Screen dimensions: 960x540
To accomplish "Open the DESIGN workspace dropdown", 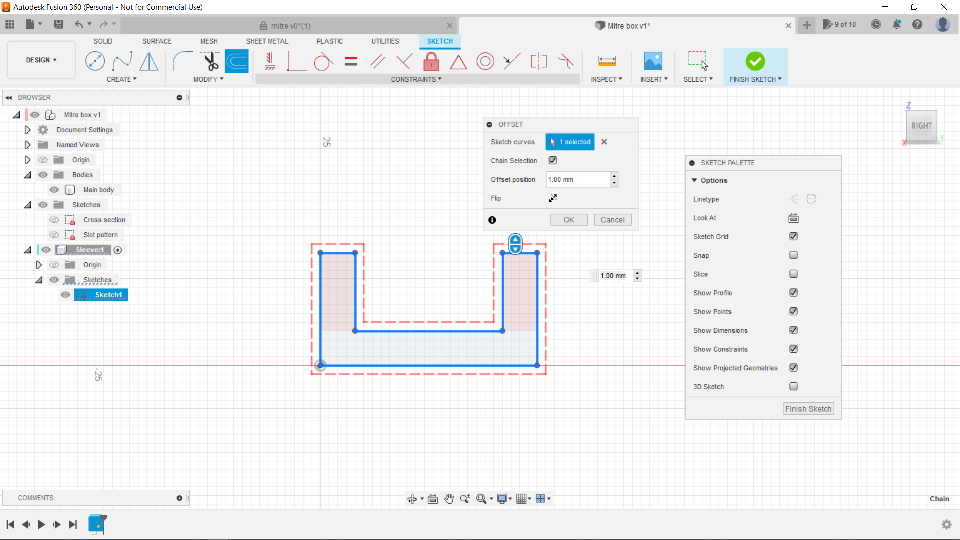I will pos(41,60).
